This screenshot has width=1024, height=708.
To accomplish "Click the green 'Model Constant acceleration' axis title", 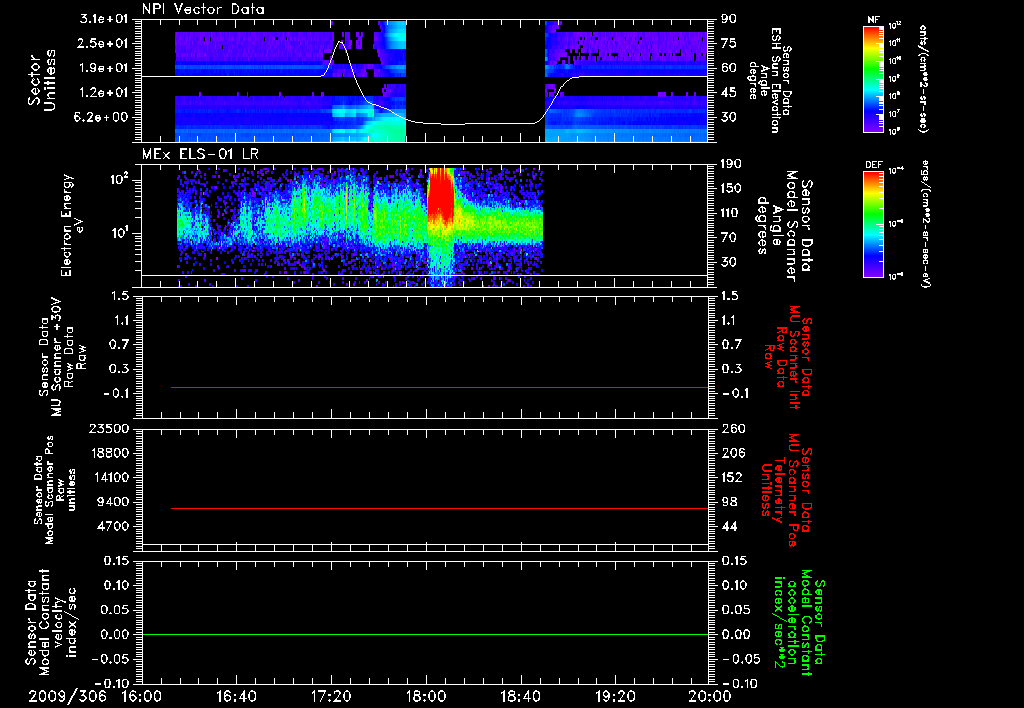I will pyautogui.click(x=798, y=622).
